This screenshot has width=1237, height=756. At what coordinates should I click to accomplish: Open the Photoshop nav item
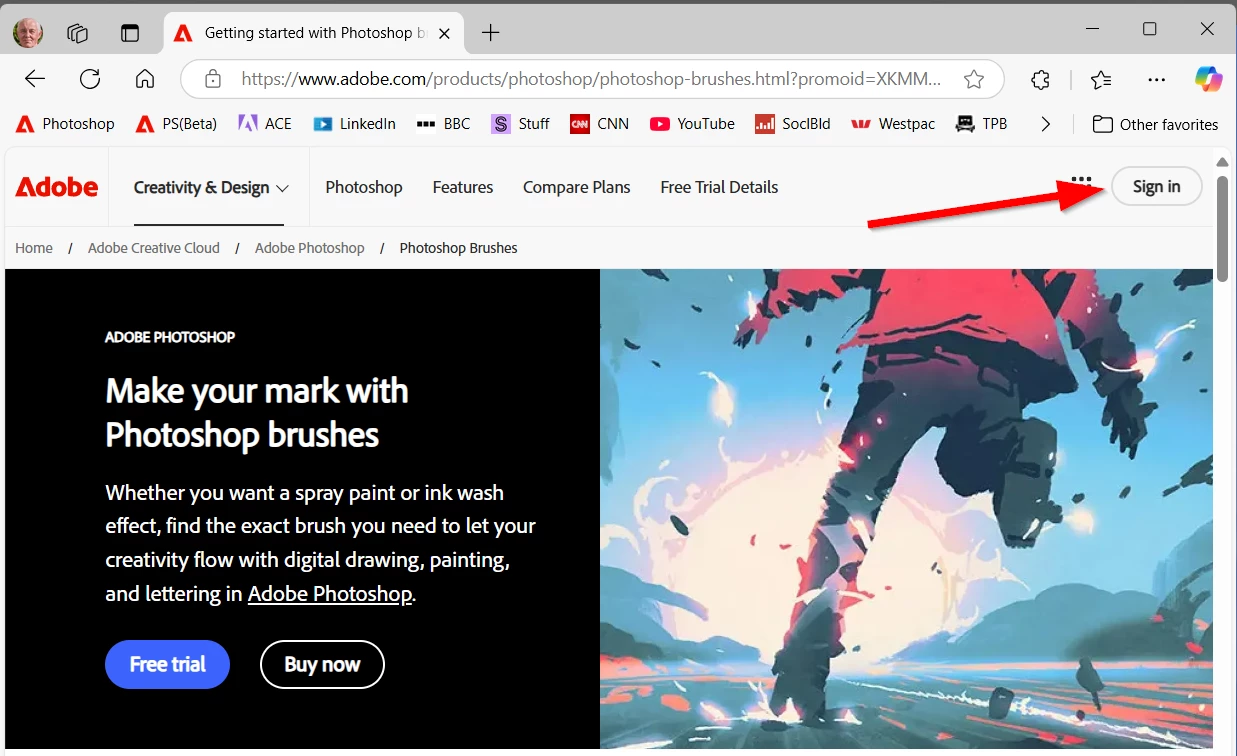[364, 187]
